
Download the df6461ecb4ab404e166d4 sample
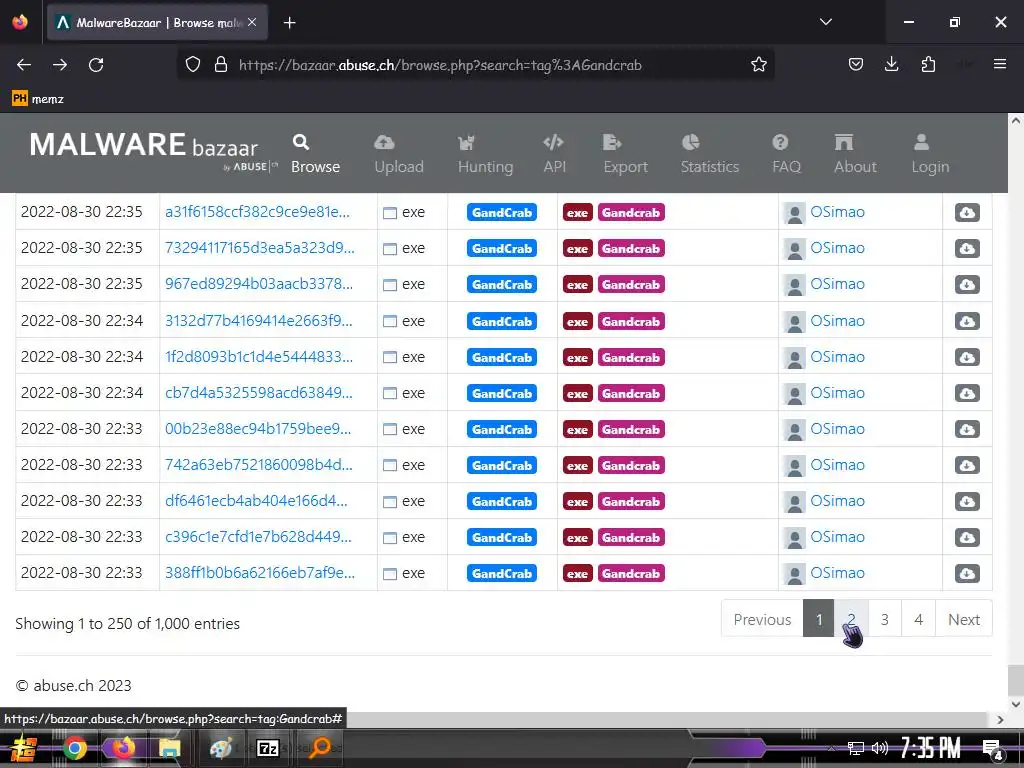[967, 501]
